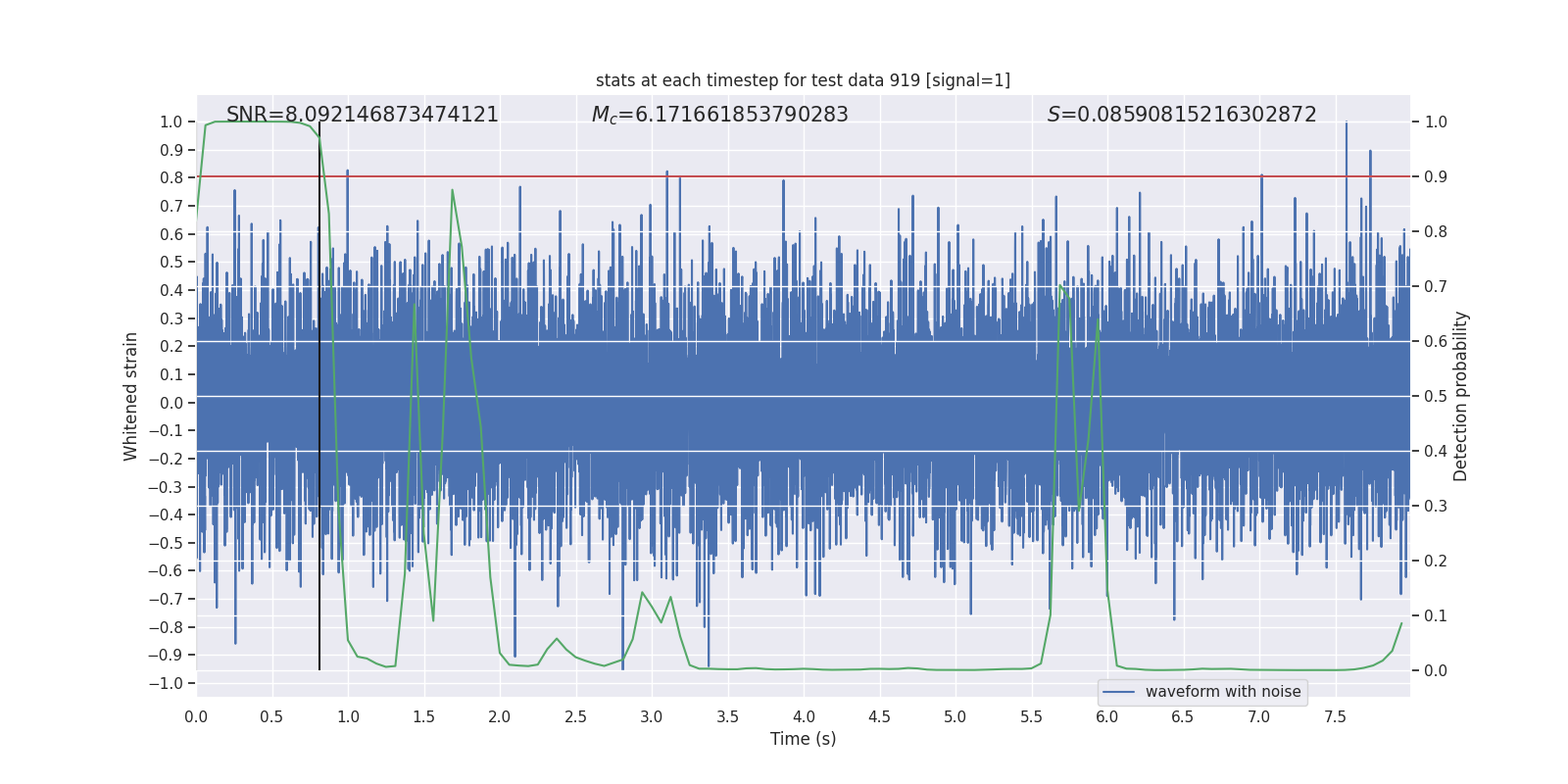Click the blue line sample in the legend

[x=1119, y=692]
